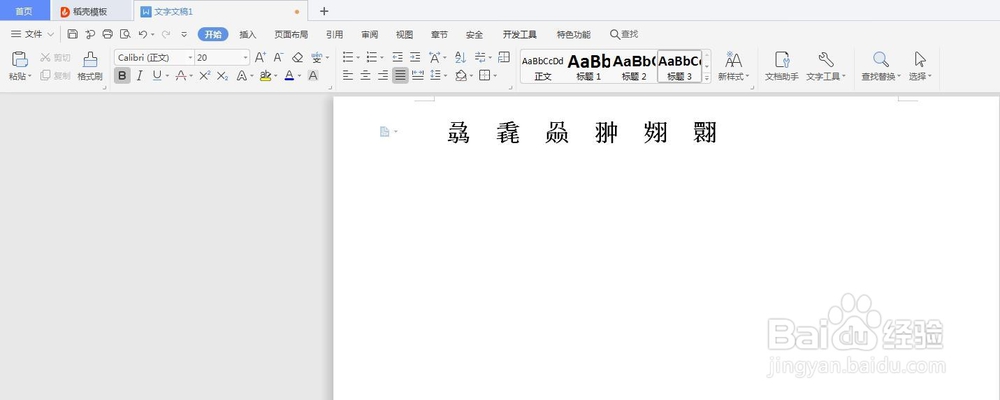Click the Increase Indent icon

coord(415,57)
